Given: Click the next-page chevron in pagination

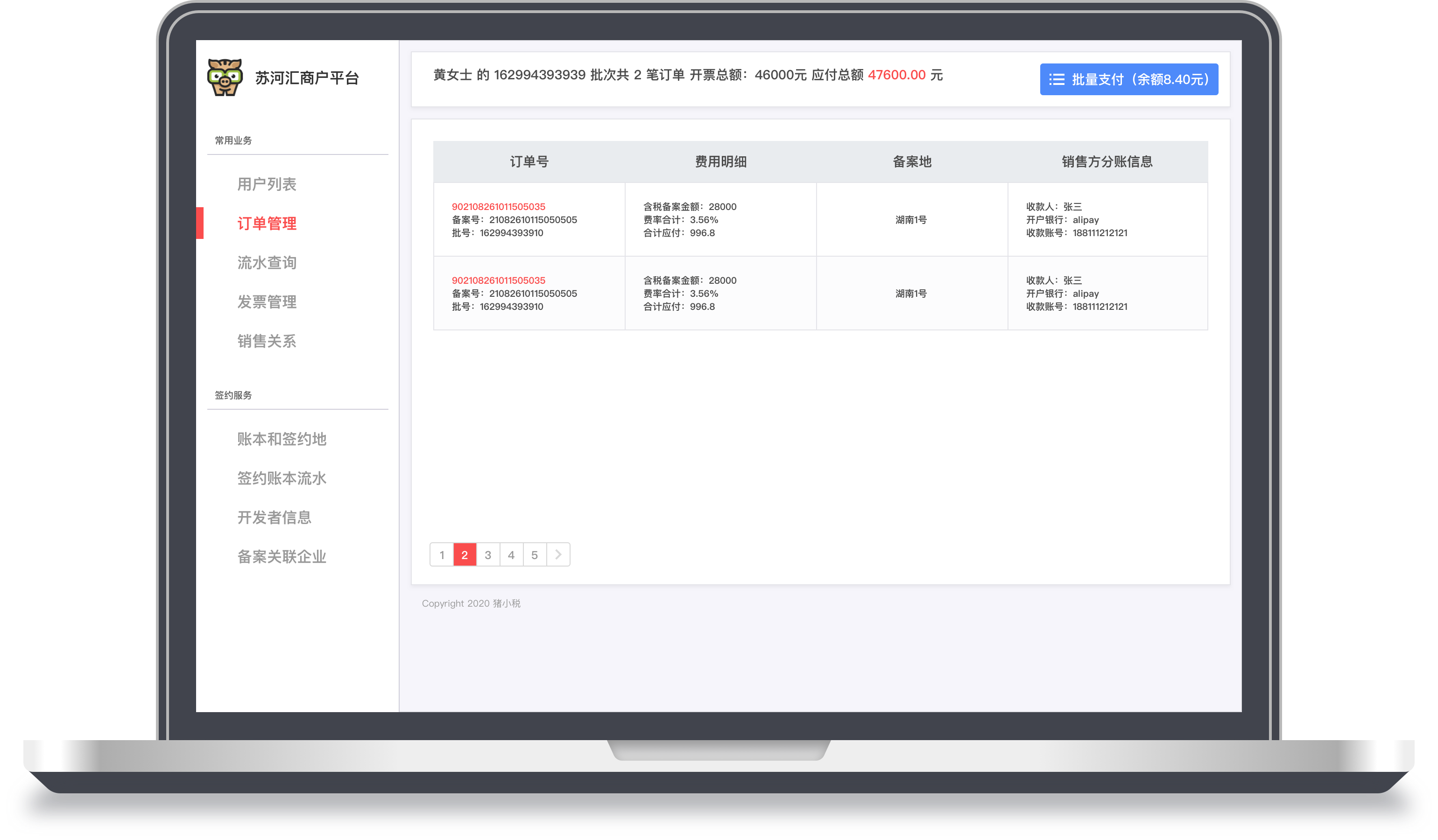Looking at the screenshot, I should [x=558, y=555].
